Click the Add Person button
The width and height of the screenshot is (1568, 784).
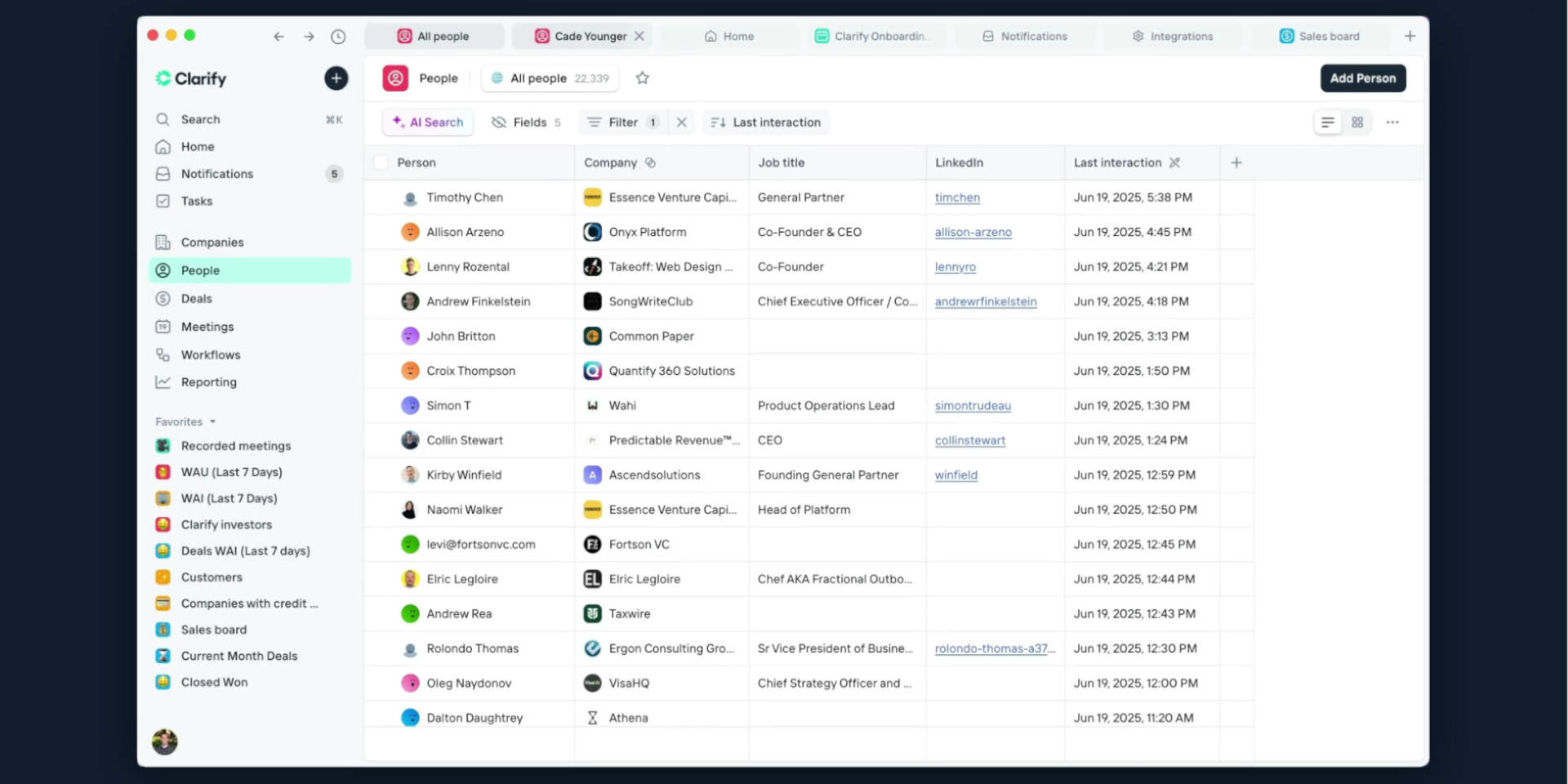(x=1362, y=78)
